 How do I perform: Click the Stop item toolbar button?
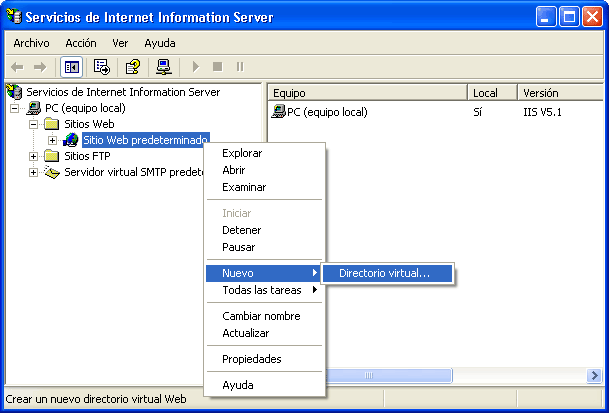pyautogui.click(x=218, y=67)
